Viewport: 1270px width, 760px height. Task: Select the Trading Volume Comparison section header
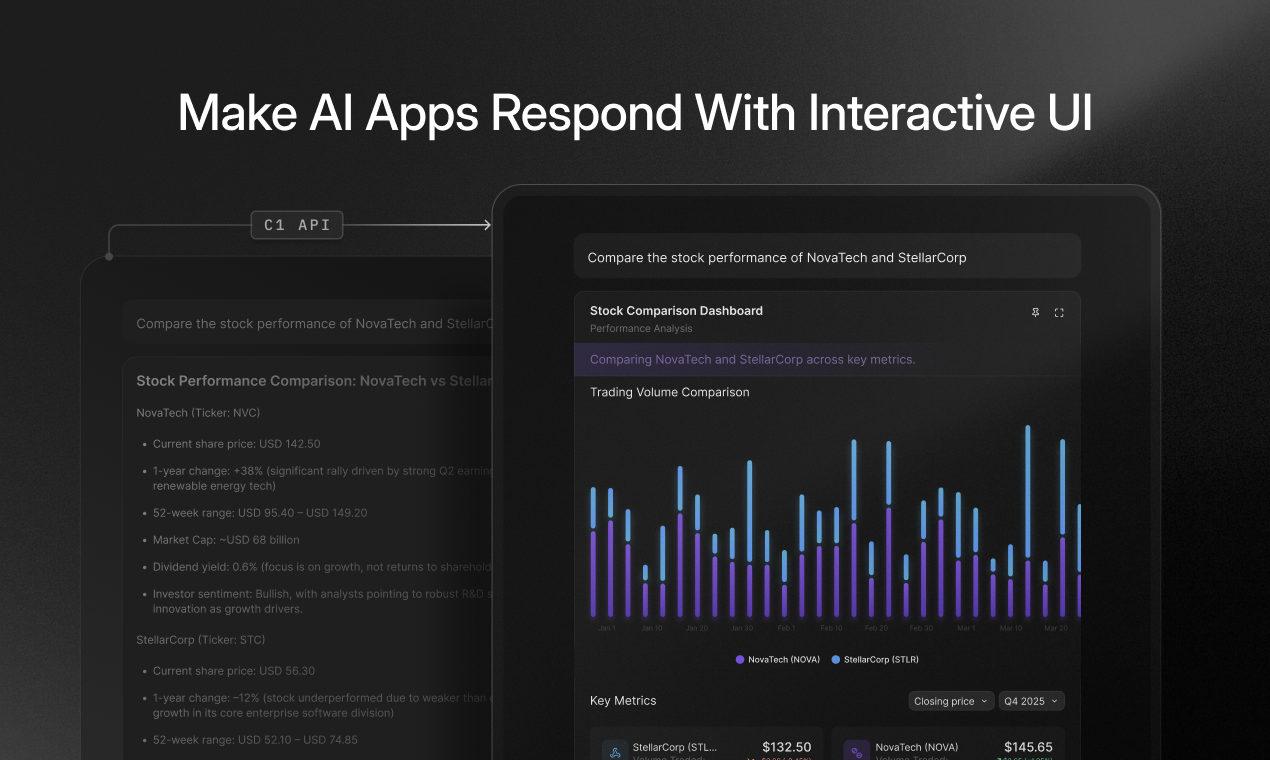coord(670,392)
